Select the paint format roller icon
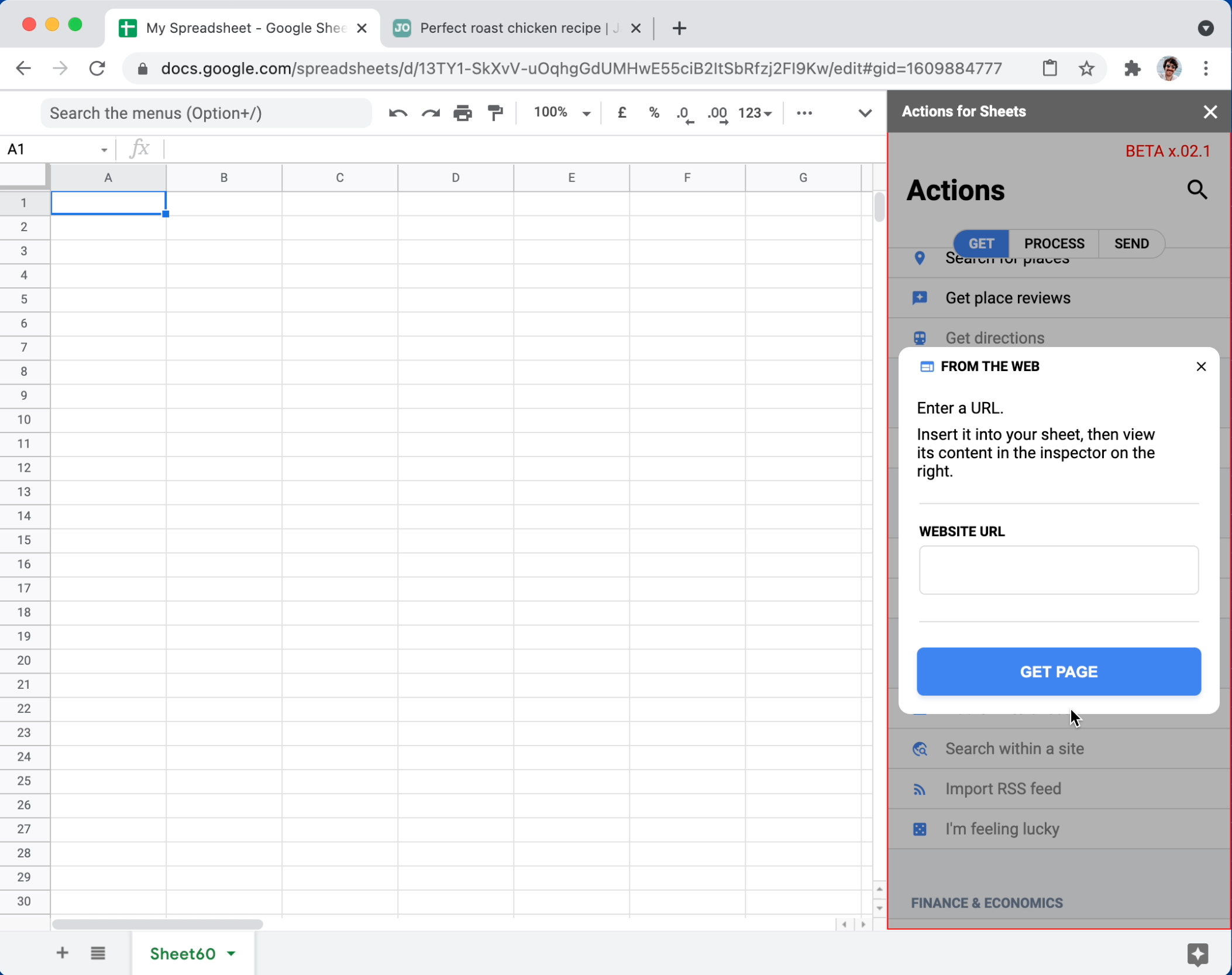The width and height of the screenshot is (1232, 975). tap(495, 113)
